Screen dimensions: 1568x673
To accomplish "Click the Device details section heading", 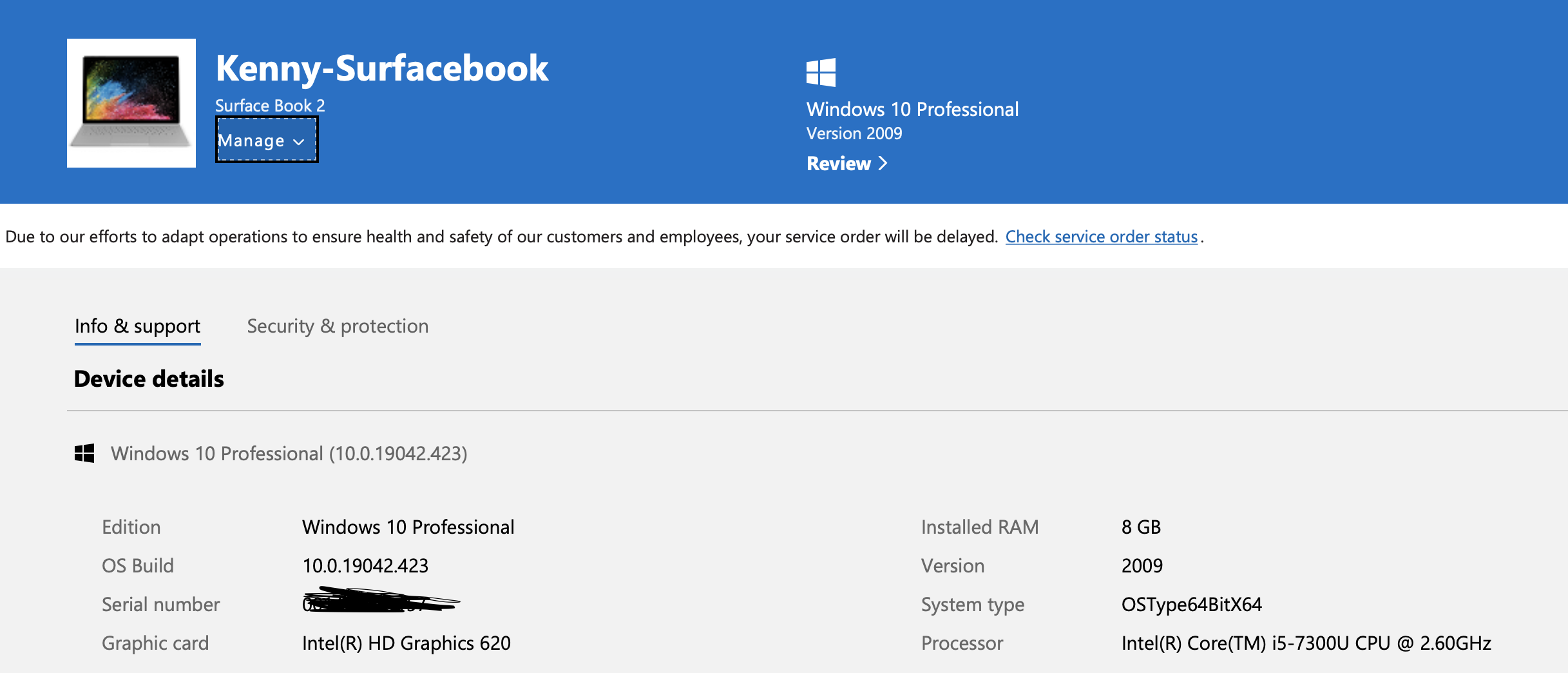I will click(x=149, y=379).
